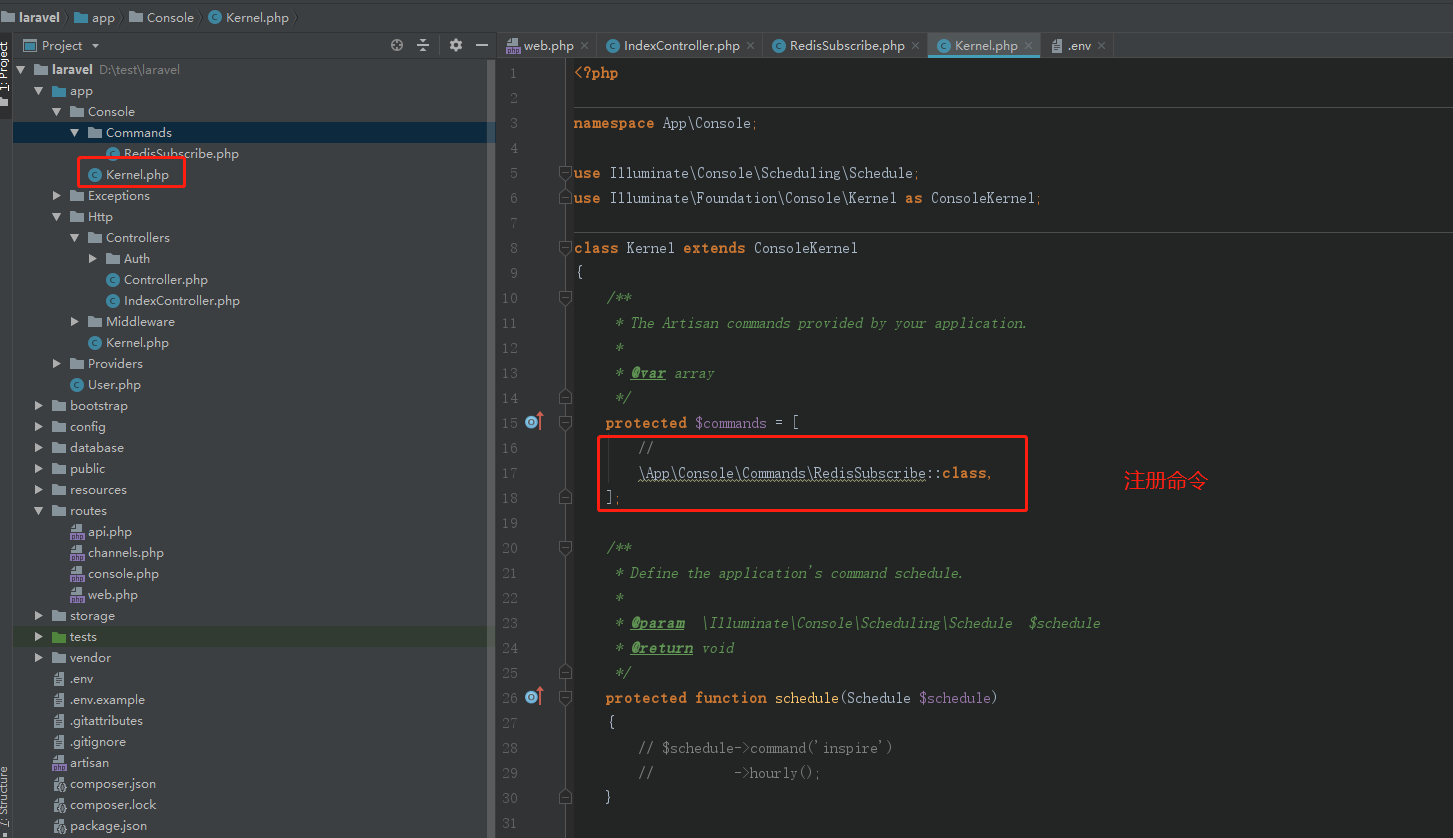Expand the Auth folder
The height and width of the screenshot is (838, 1453).
point(93,259)
